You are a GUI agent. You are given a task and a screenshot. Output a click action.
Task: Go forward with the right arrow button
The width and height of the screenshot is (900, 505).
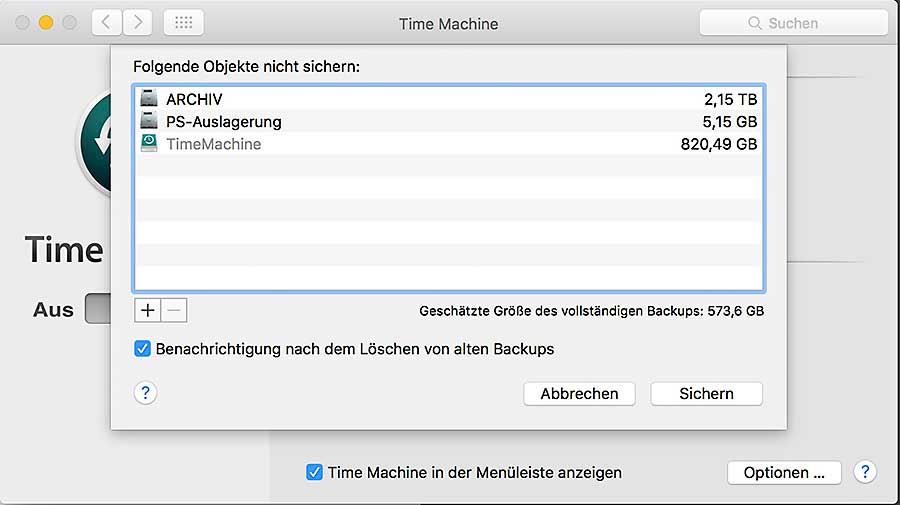(x=137, y=22)
